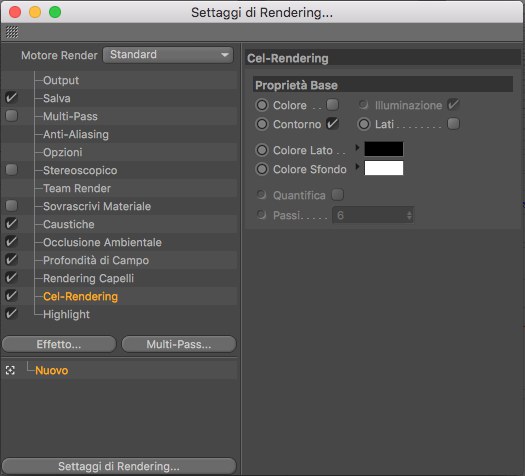Open the black Colore Lato swatch
The height and width of the screenshot is (476, 525).
[x=384, y=149]
